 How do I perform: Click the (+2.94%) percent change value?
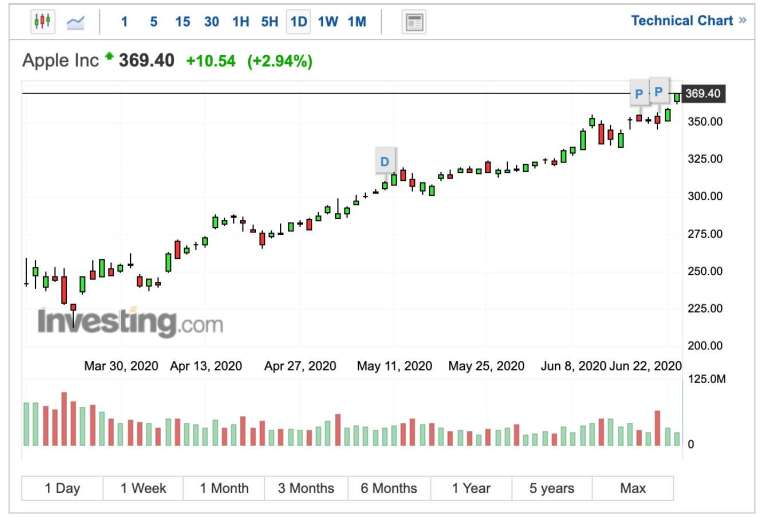280,61
